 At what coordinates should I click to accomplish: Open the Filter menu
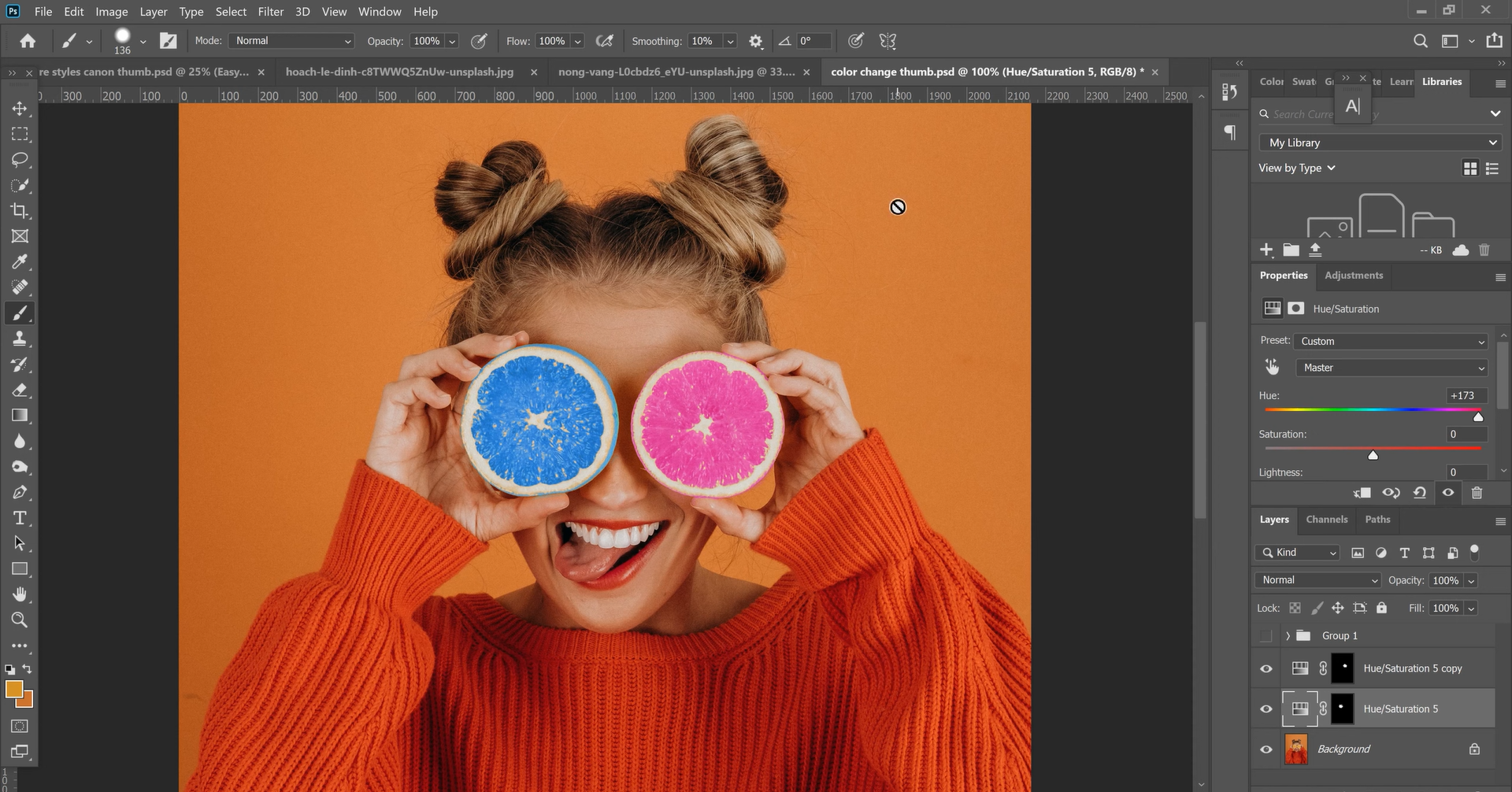[x=270, y=12]
